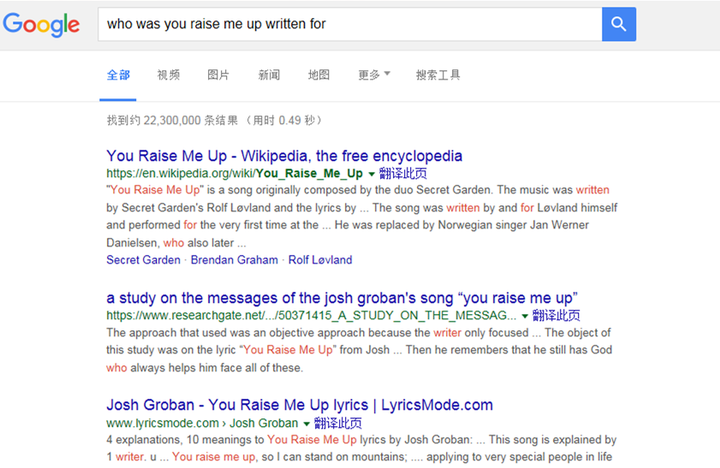Open the Brendan Graham sitelink
Image resolution: width=720 pixels, height=468 pixels.
pos(234,260)
